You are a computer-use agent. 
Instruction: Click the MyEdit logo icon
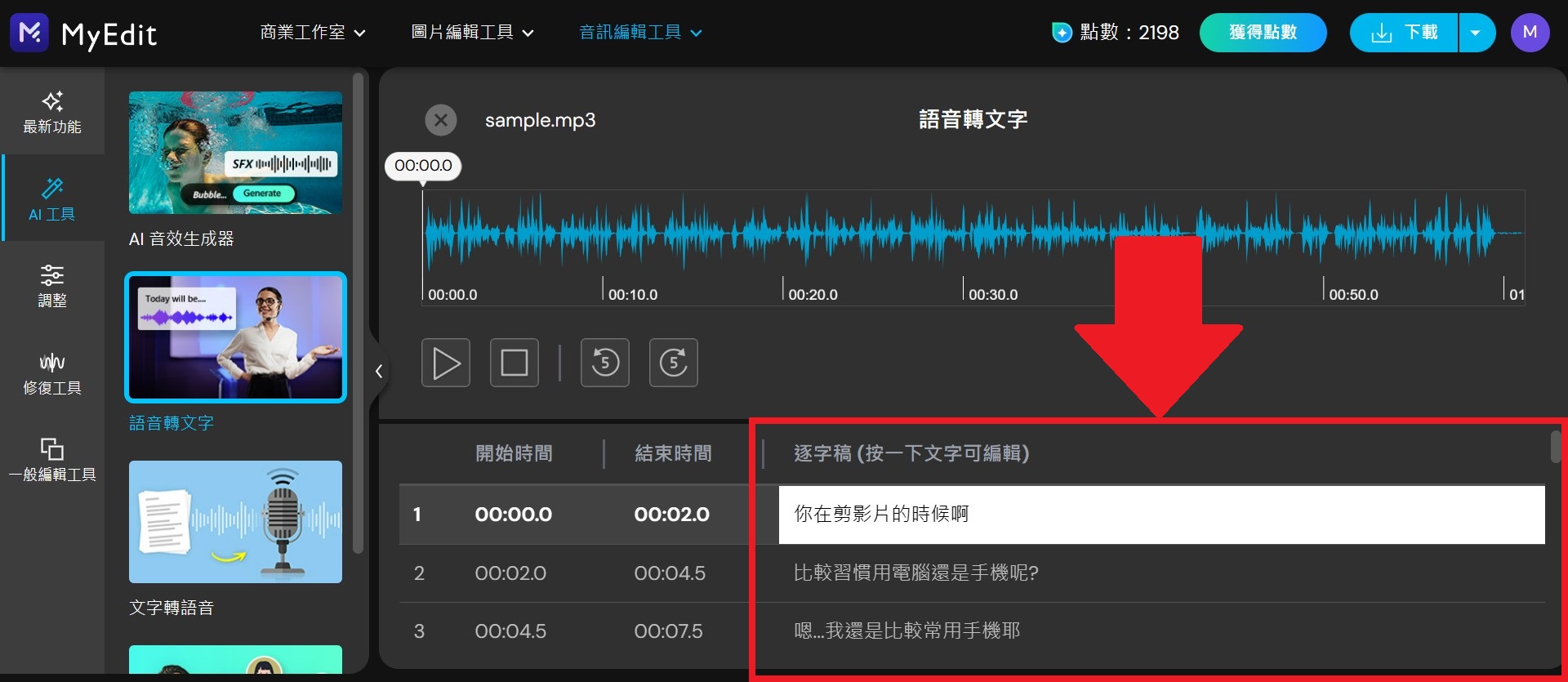coord(29,33)
